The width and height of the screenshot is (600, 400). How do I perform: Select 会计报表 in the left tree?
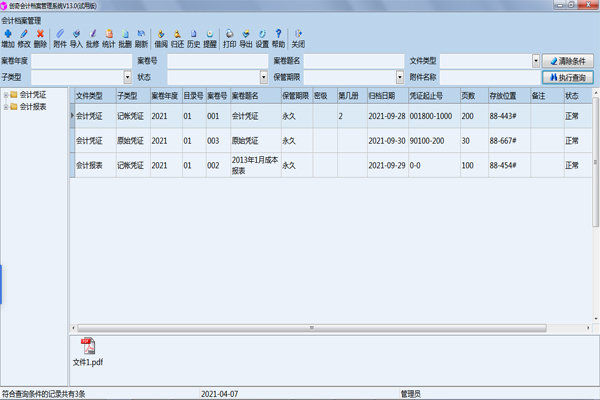tap(33, 106)
